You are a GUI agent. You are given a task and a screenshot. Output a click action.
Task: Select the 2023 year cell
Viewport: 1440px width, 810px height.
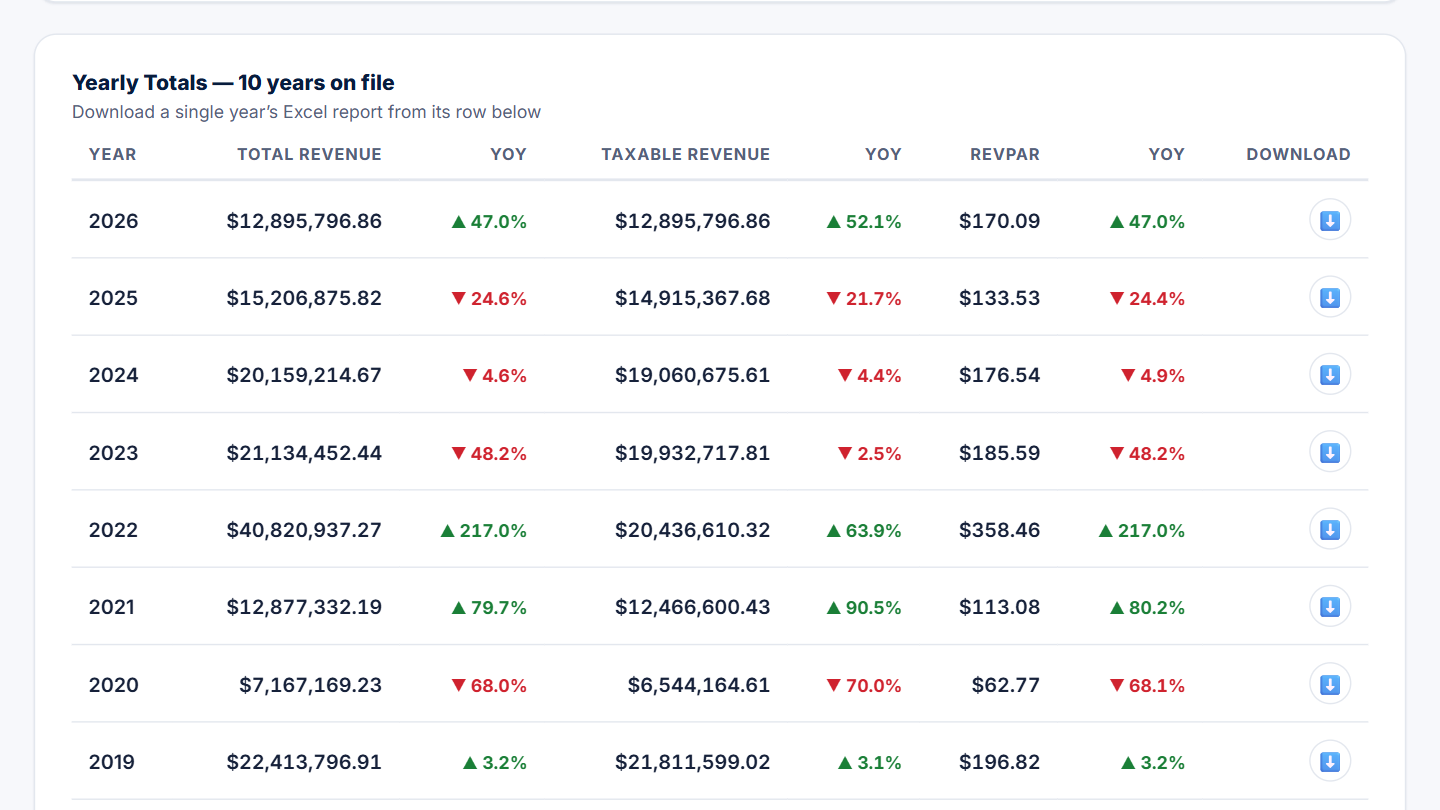click(x=114, y=453)
